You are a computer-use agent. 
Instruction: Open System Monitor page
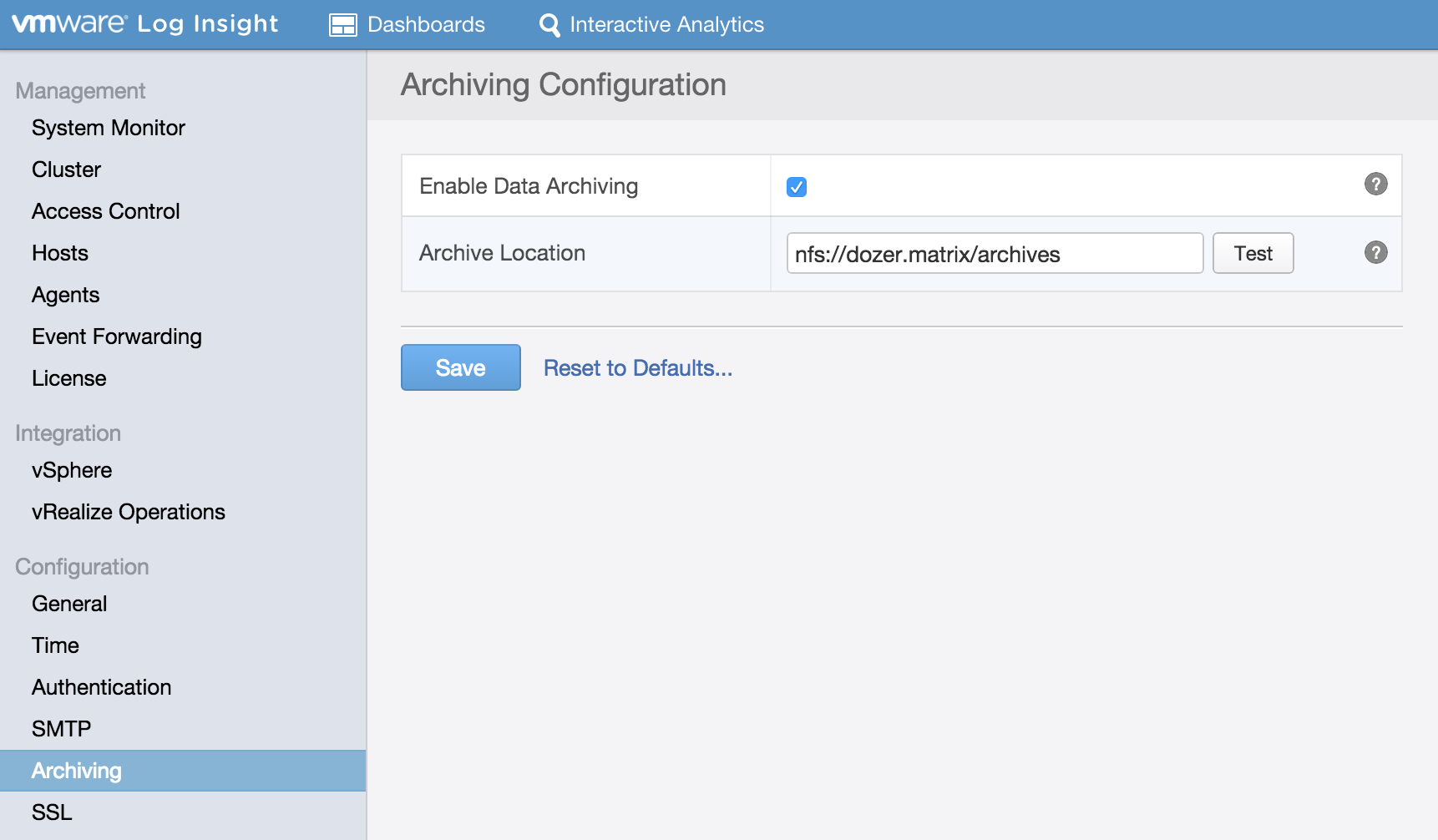pyautogui.click(x=109, y=128)
